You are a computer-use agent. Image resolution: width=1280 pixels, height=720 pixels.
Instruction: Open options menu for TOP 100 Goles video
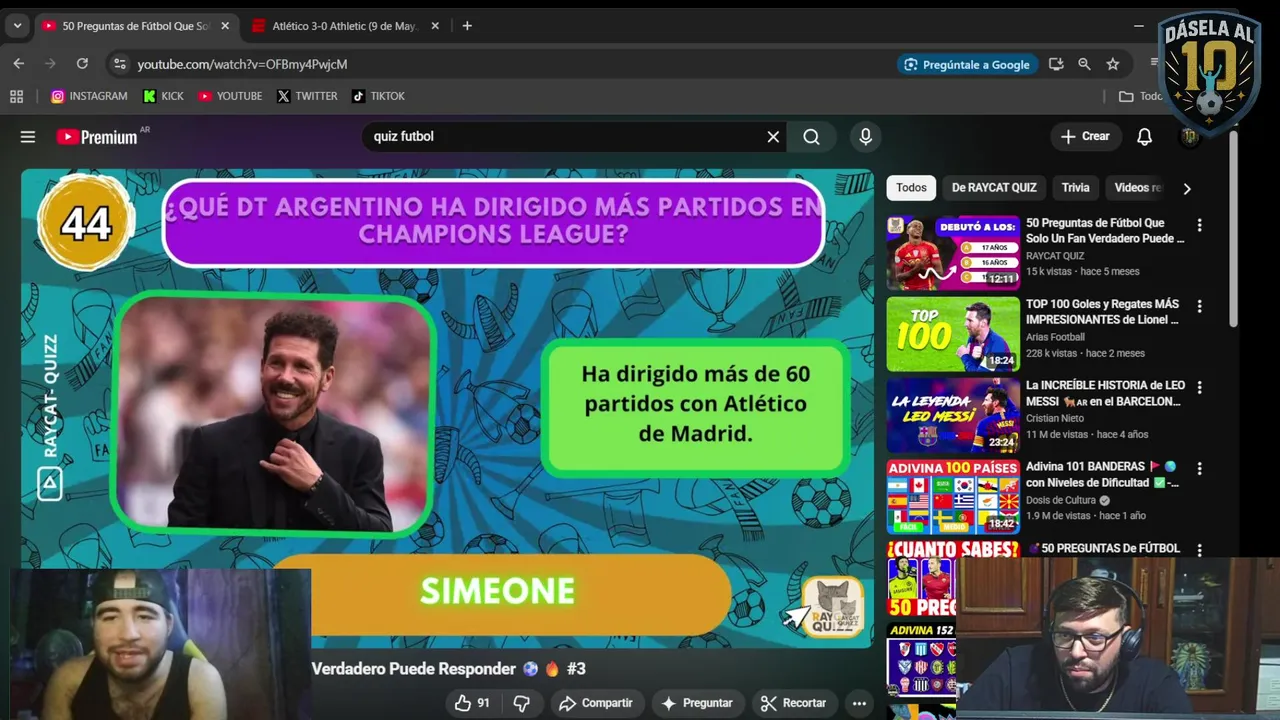[1199, 307]
